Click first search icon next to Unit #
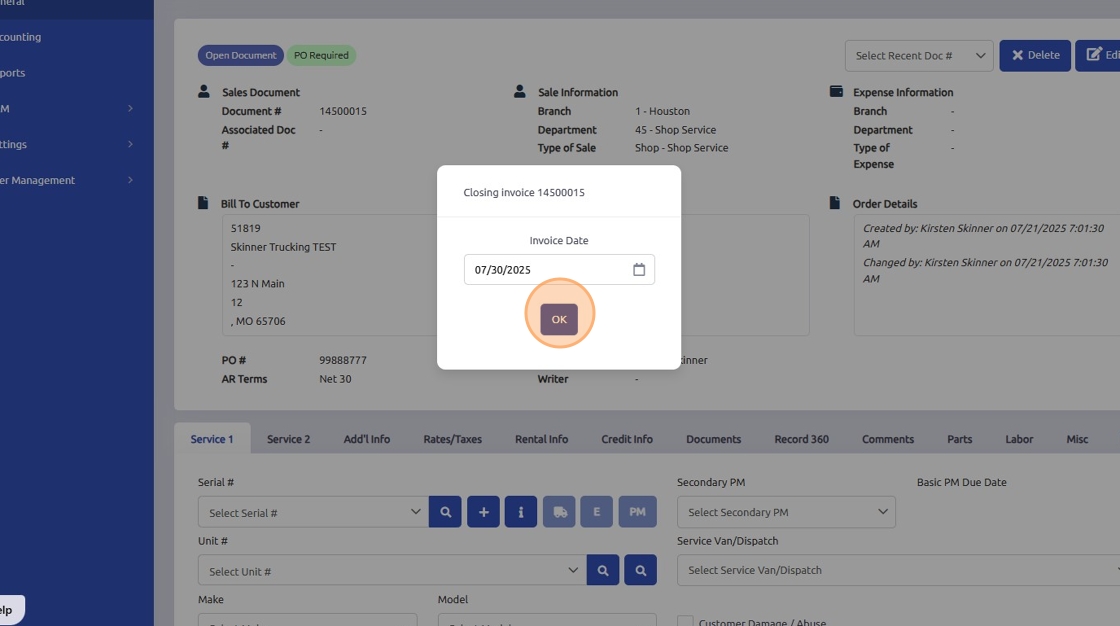 [602, 570]
